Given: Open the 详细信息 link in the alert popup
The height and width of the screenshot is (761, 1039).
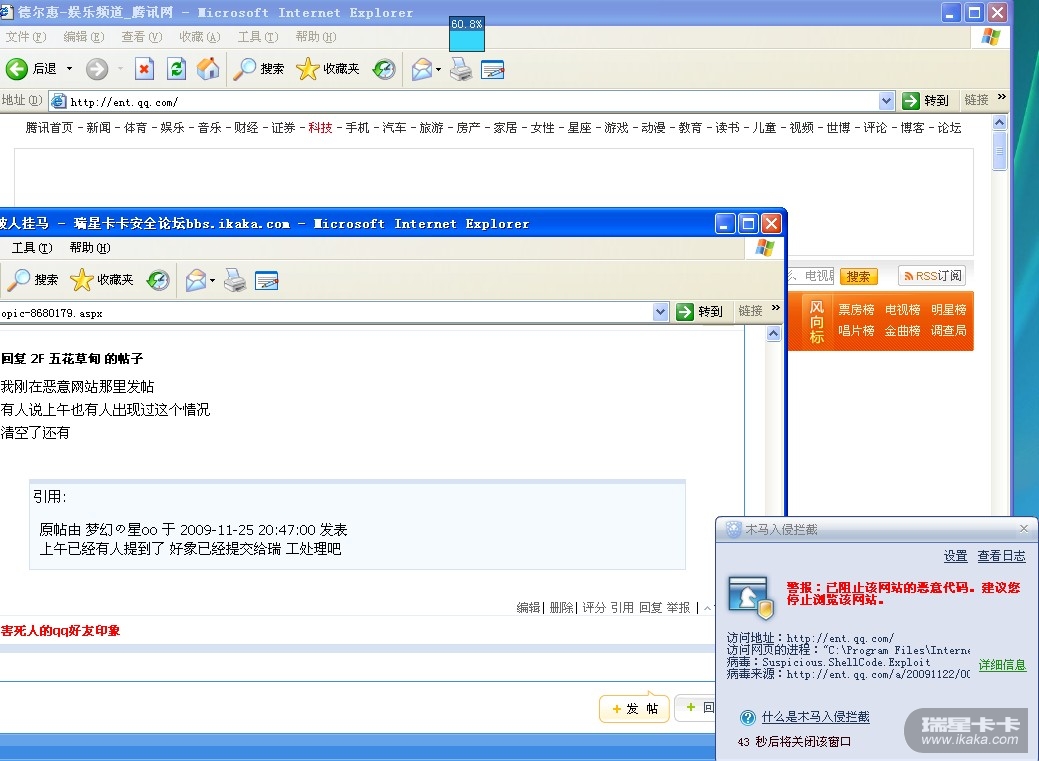Looking at the screenshot, I should [x=1002, y=665].
